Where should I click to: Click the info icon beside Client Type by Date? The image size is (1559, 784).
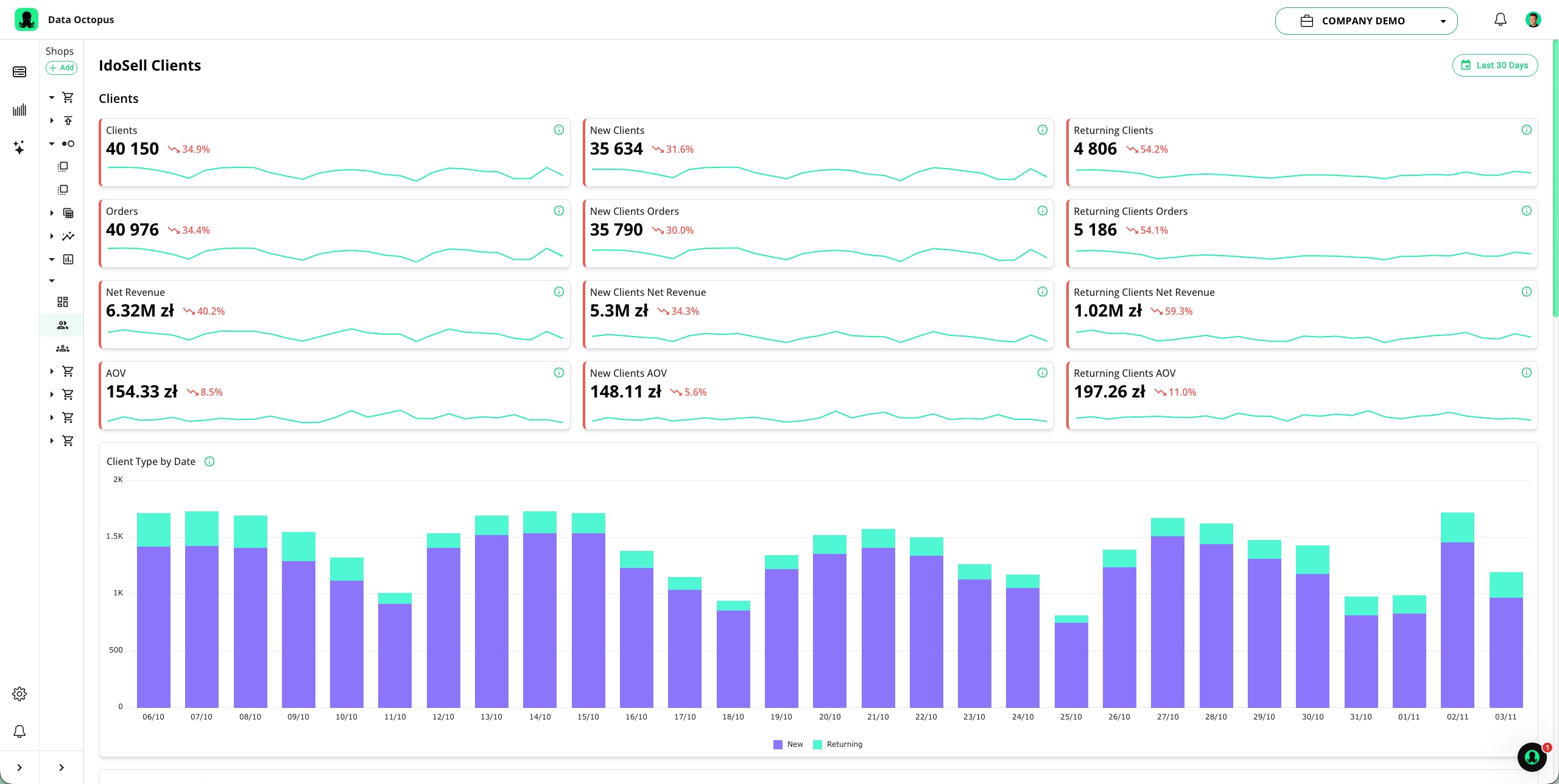209,461
